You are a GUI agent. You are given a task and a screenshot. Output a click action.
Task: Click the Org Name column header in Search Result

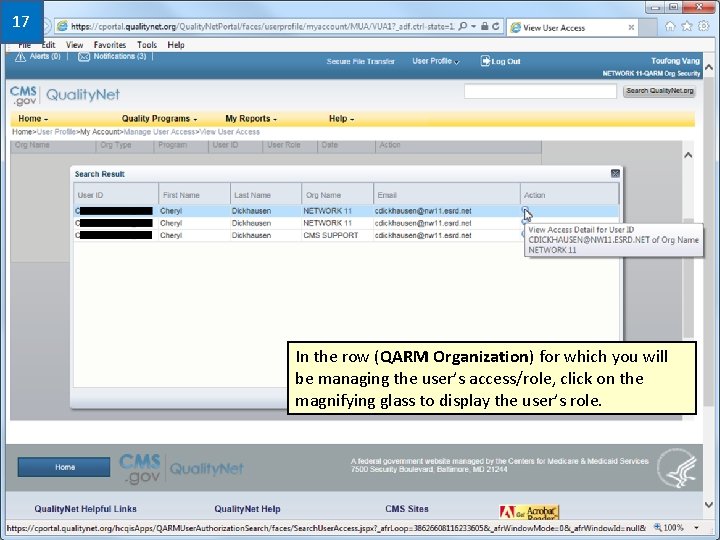338,195
